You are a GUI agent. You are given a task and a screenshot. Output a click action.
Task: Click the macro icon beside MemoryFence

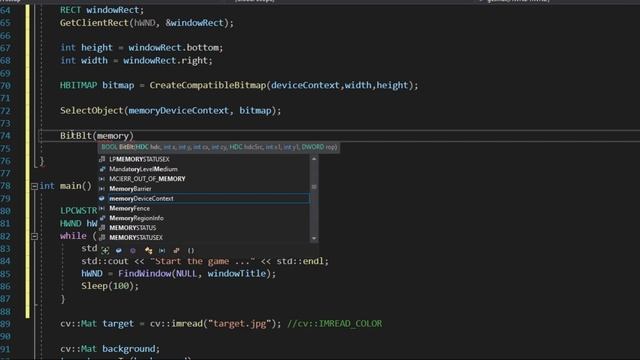click(102, 208)
